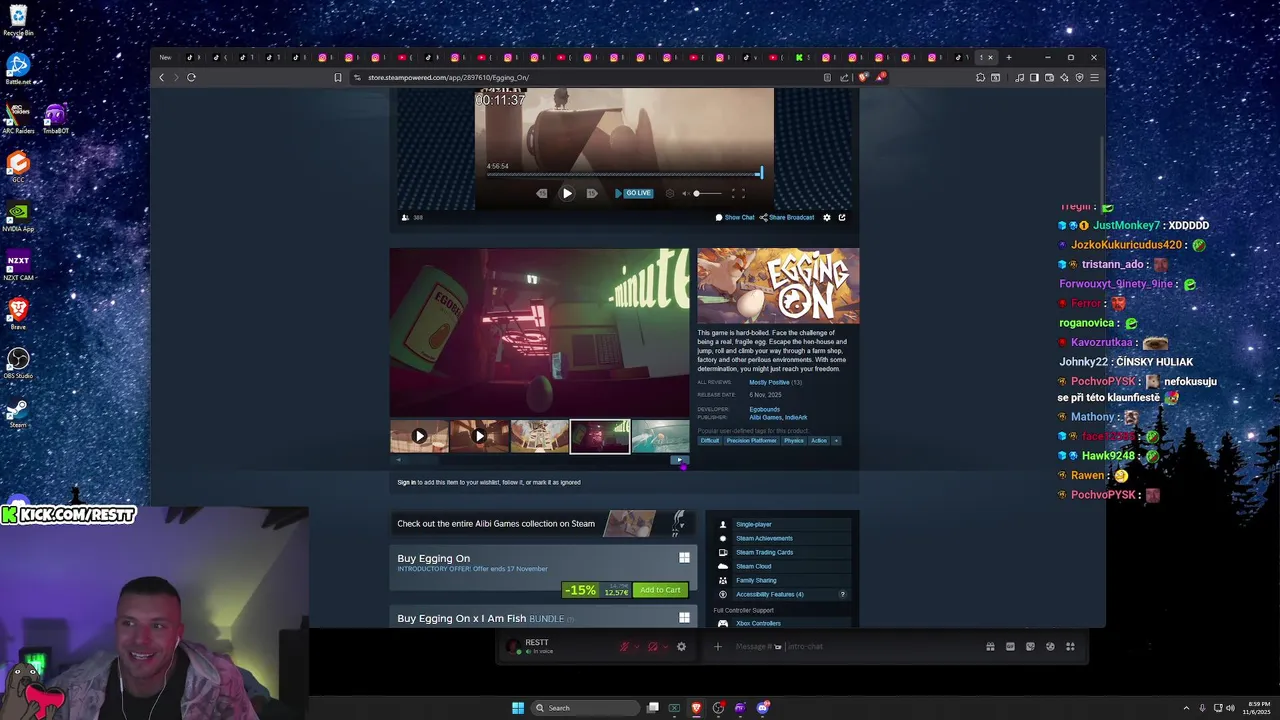Image resolution: width=1280 pixels, height=720 pixels.
Task: Toggle Discord microphone mute button
Action: point(624,647)
